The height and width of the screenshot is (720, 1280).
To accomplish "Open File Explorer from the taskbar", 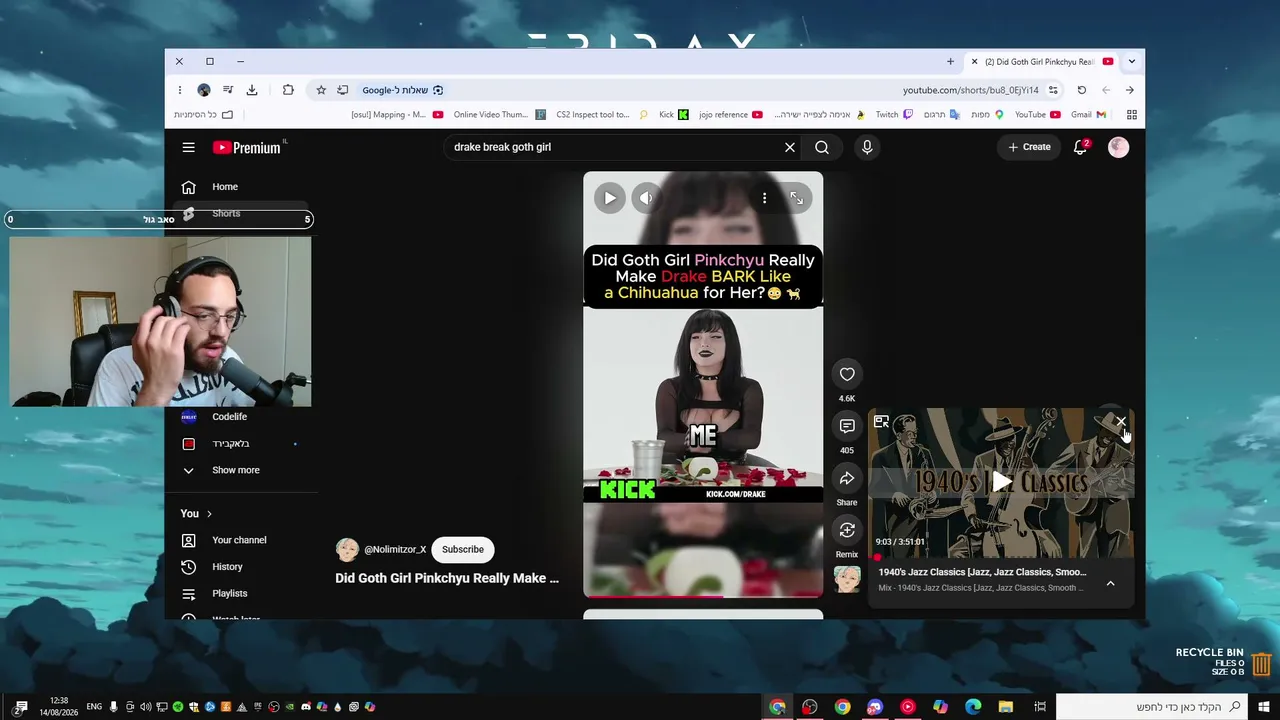I will (1005, 707).
